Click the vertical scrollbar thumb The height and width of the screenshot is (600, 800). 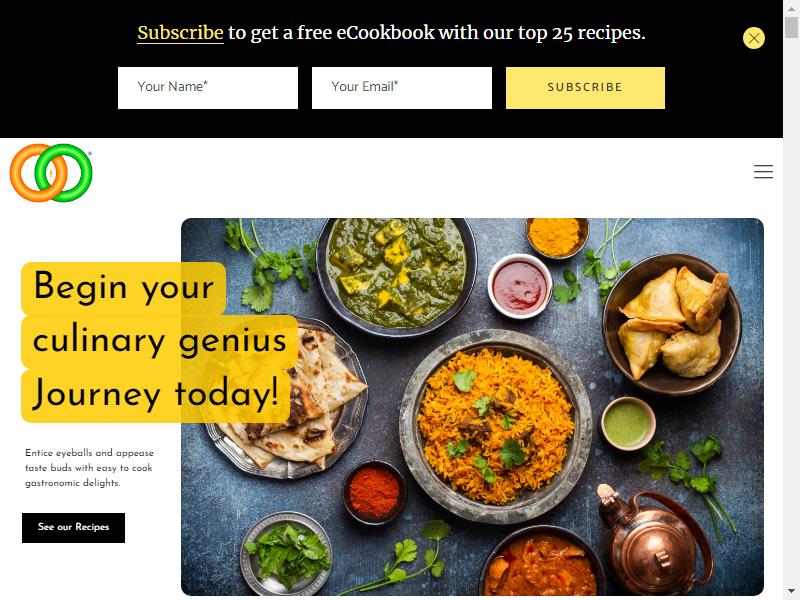tap(791, 27)
